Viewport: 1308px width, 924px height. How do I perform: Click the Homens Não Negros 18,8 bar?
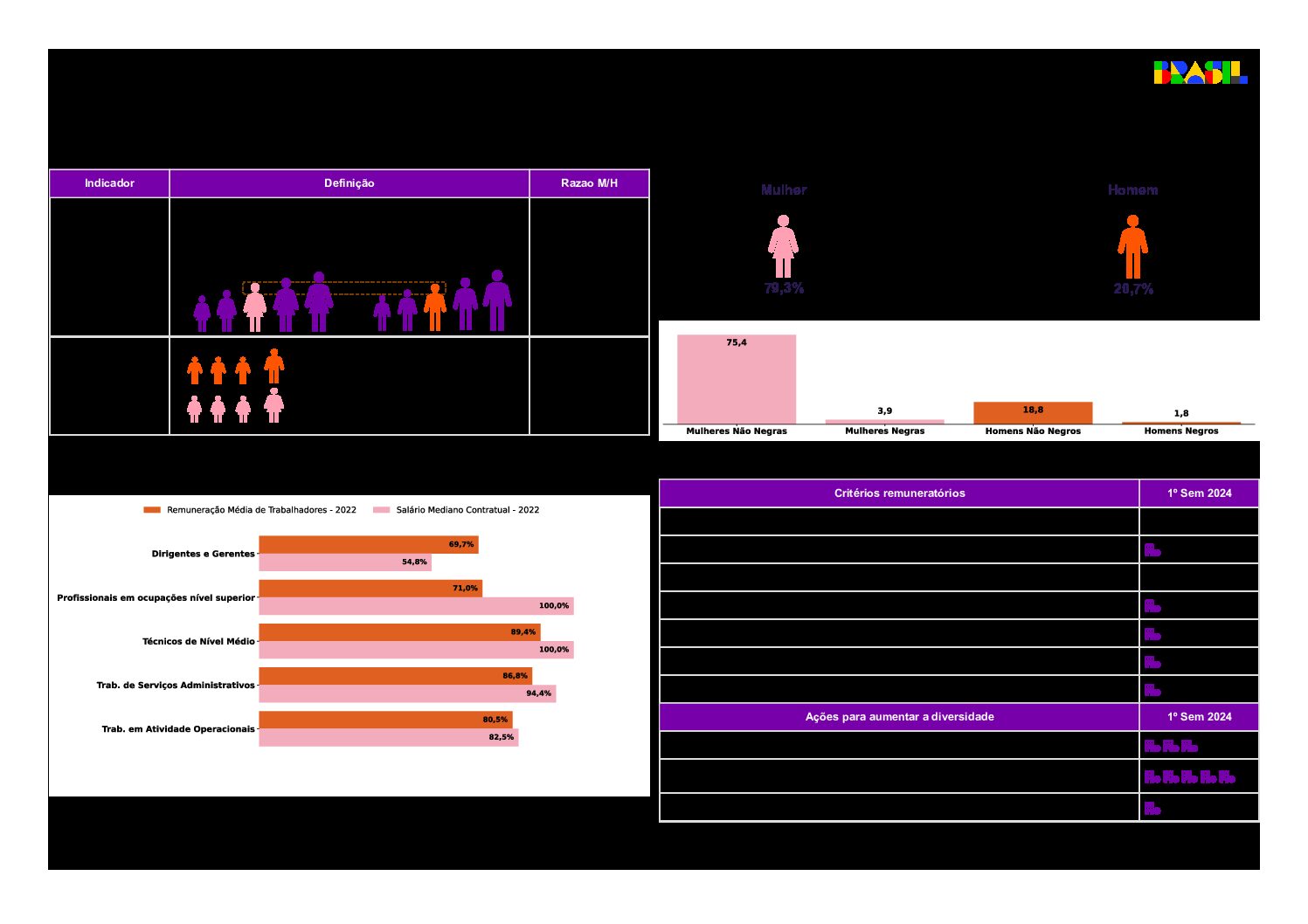[1033, 413]
